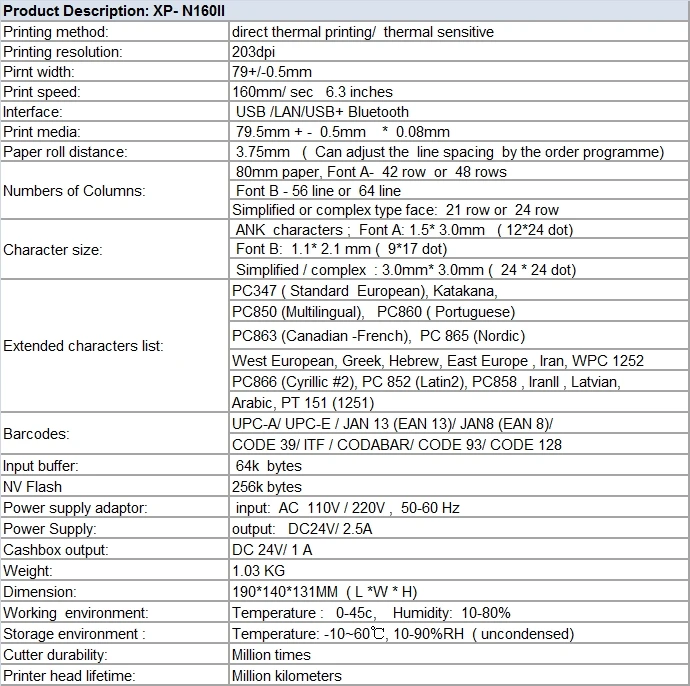Click the Product Description XP-N160II header
Screen dimensions: 690x686
(345, 11)
